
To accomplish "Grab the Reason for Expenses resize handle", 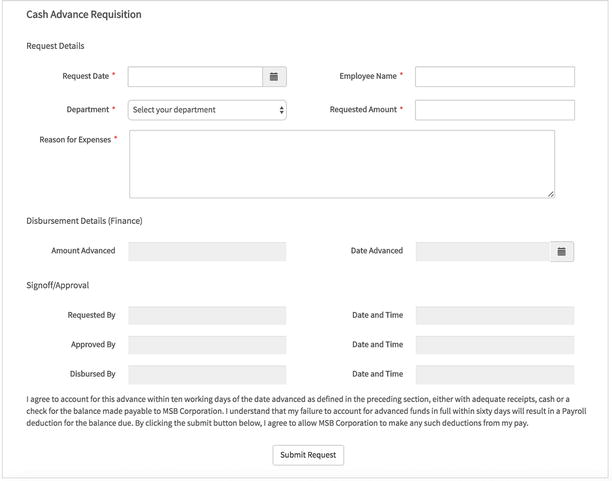I will 550,193.
